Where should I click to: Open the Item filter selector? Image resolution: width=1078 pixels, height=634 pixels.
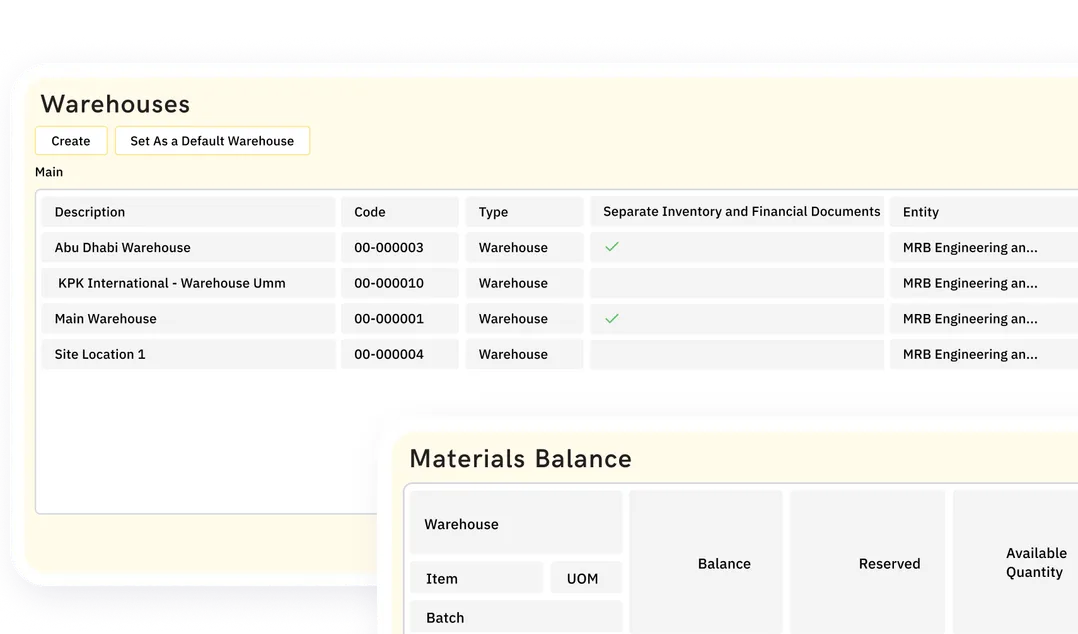pos(477,577)
